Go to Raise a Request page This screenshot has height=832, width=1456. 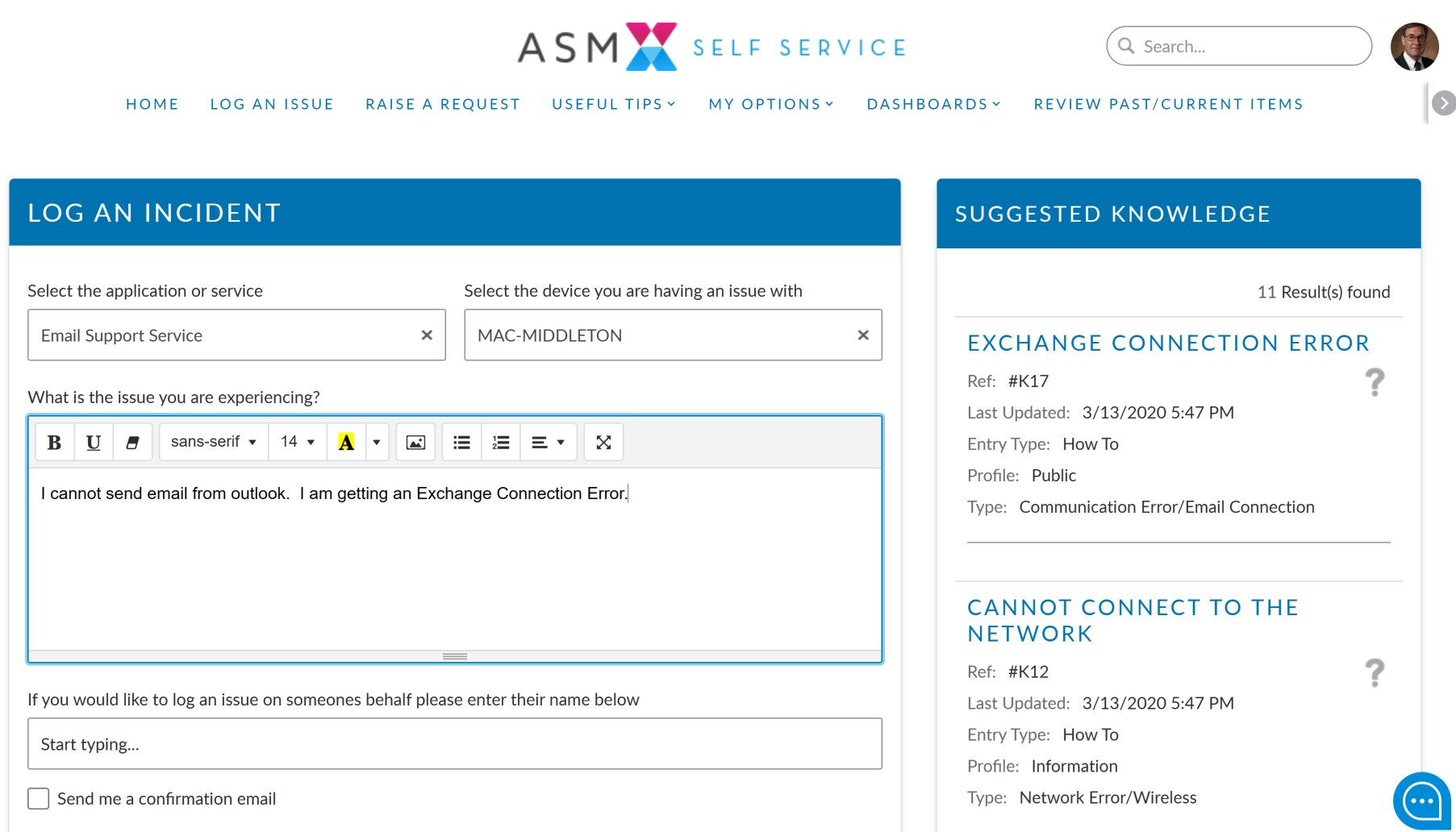443,104
